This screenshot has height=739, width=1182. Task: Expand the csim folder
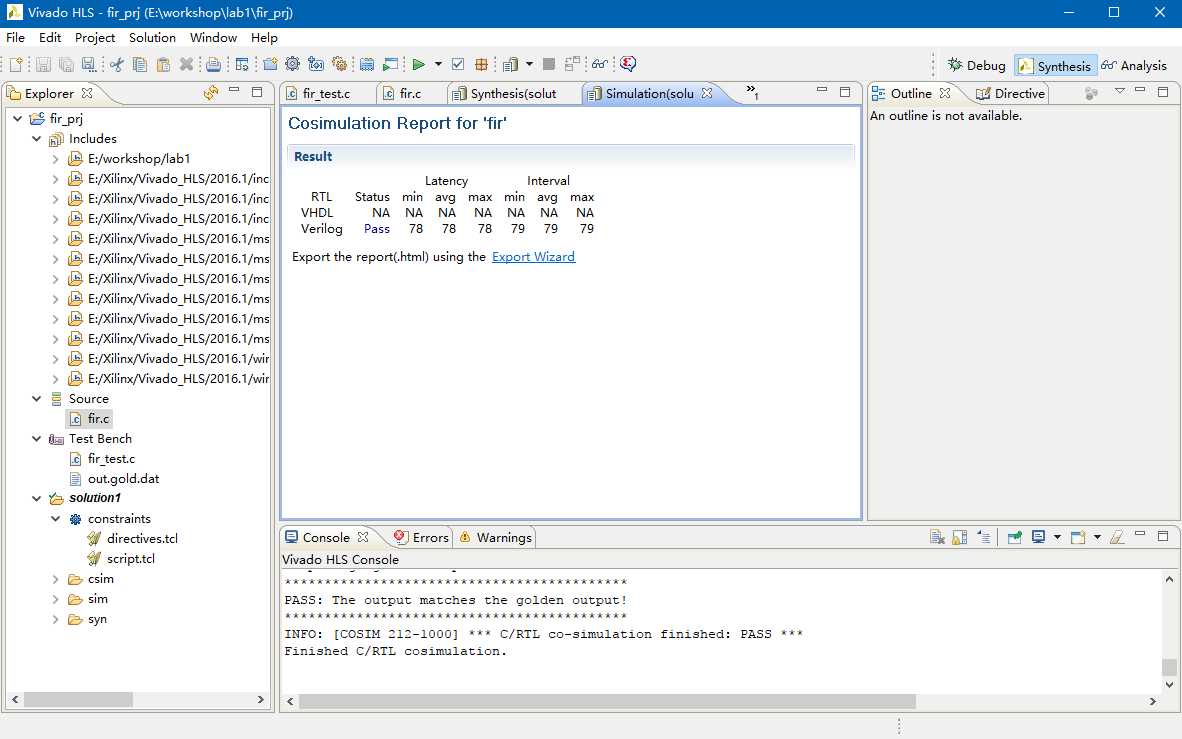pyautogui.click(x=55, y=579)
